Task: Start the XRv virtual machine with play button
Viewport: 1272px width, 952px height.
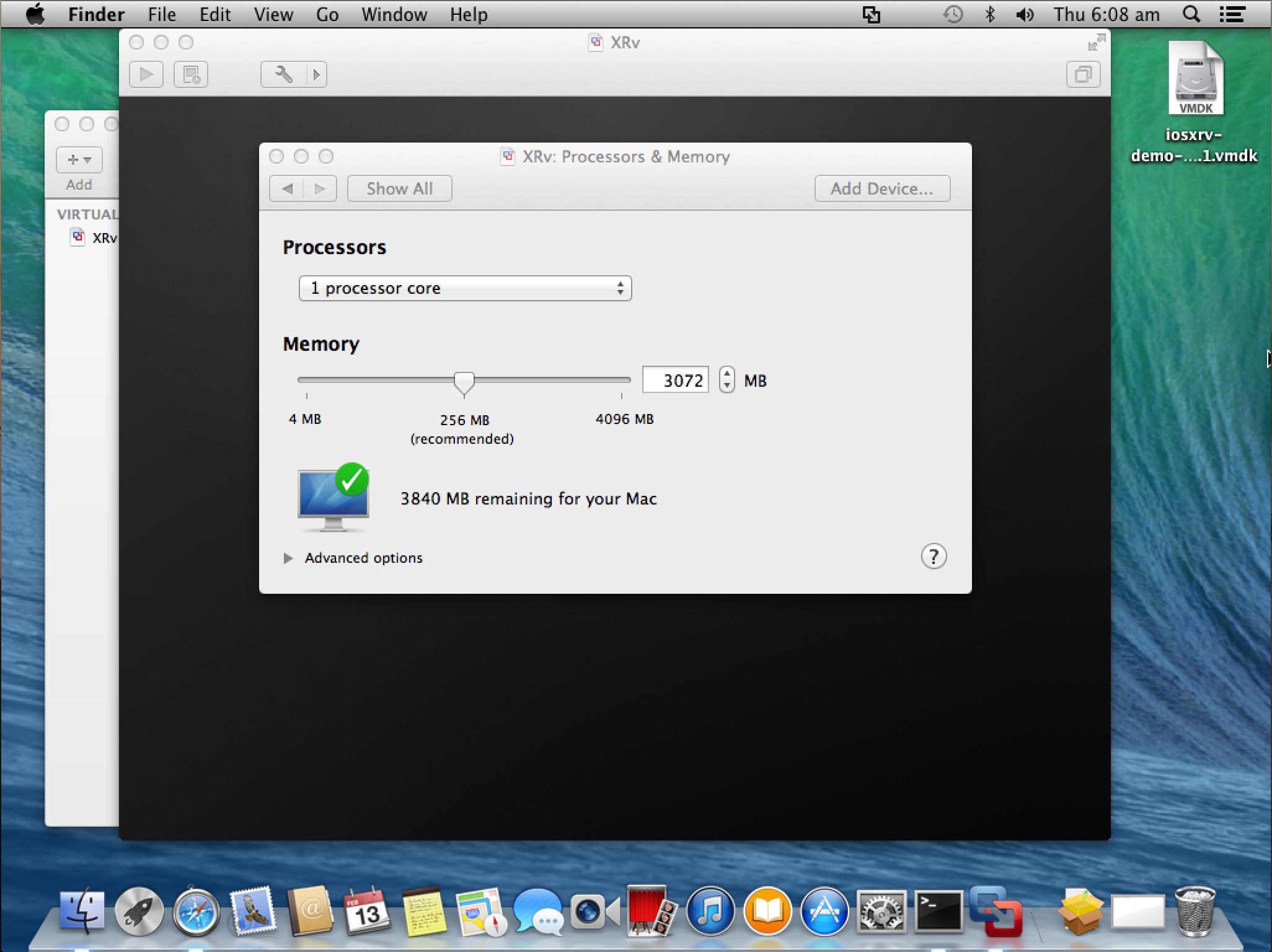Action: (x=146, y=75)
